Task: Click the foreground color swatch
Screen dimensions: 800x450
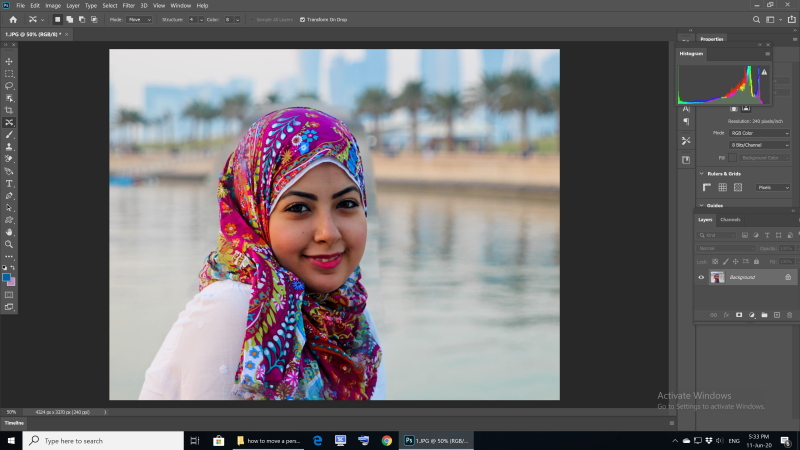Action: [6, 278]
